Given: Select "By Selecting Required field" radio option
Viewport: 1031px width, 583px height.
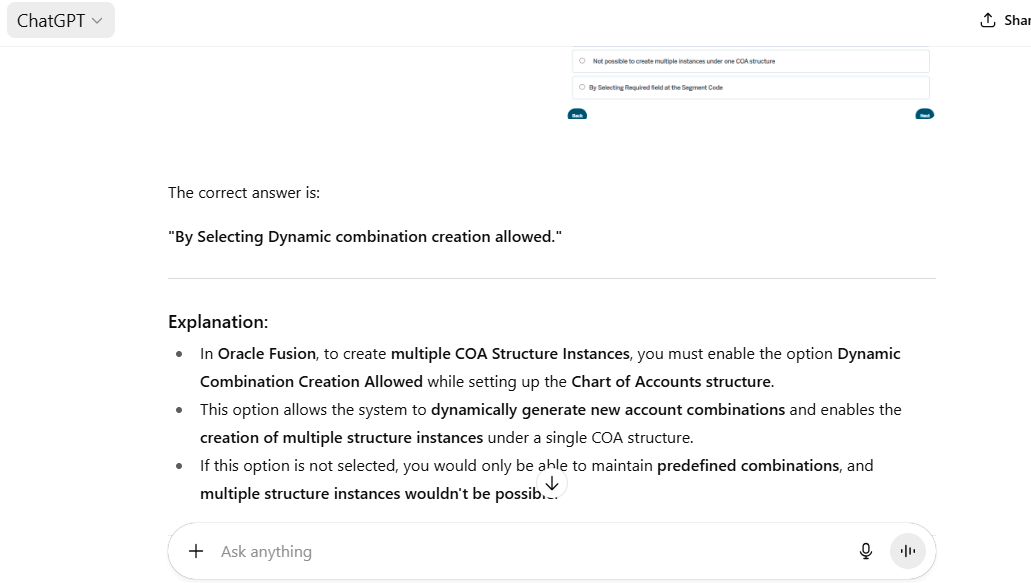Looking at the screenshot, I should 582,87.
